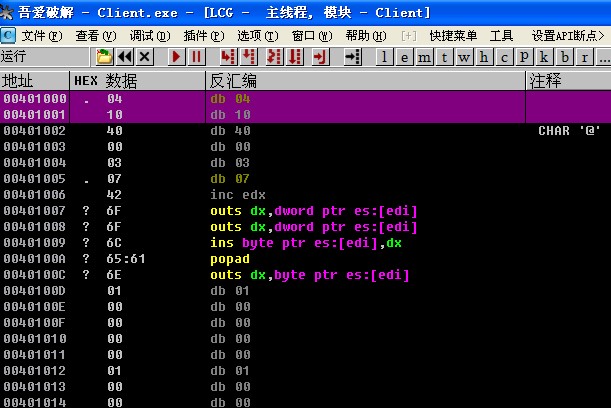The height and width of the screenshot is (408, 611).
Task: Open windows list with 'w' button
Action: 464,57
